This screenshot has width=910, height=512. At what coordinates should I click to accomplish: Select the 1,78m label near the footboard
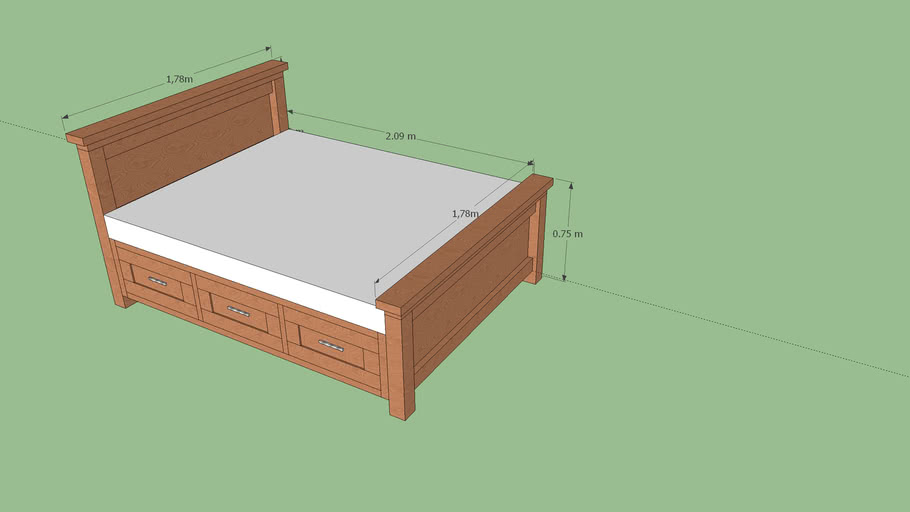tap(465, 214)
